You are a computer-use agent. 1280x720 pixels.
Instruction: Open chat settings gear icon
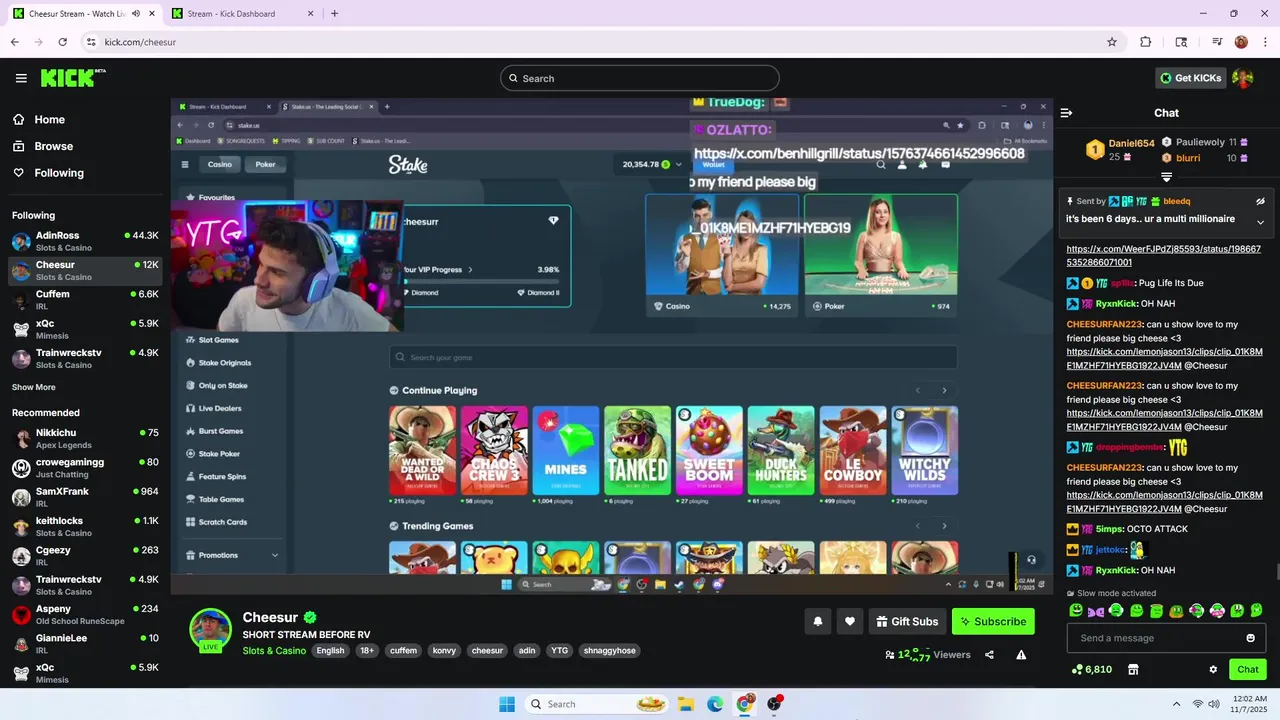[1213, 670]
